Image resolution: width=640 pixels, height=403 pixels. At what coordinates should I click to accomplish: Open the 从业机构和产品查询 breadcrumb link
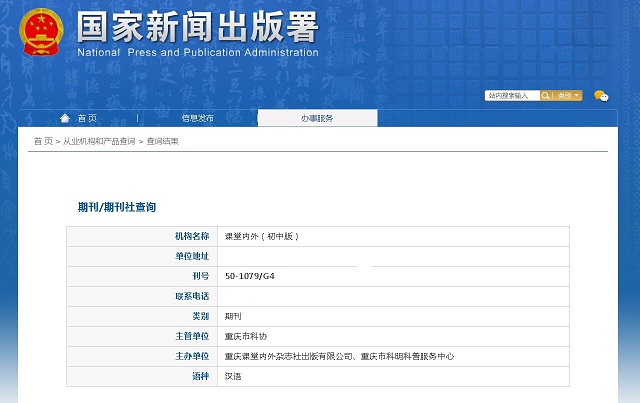pos(99,142)
